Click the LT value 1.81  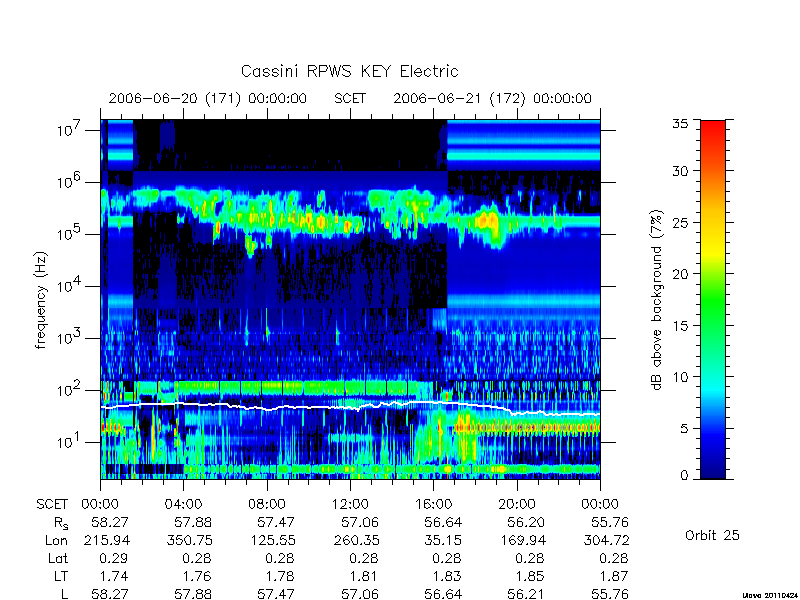click(x=363, y=576)
